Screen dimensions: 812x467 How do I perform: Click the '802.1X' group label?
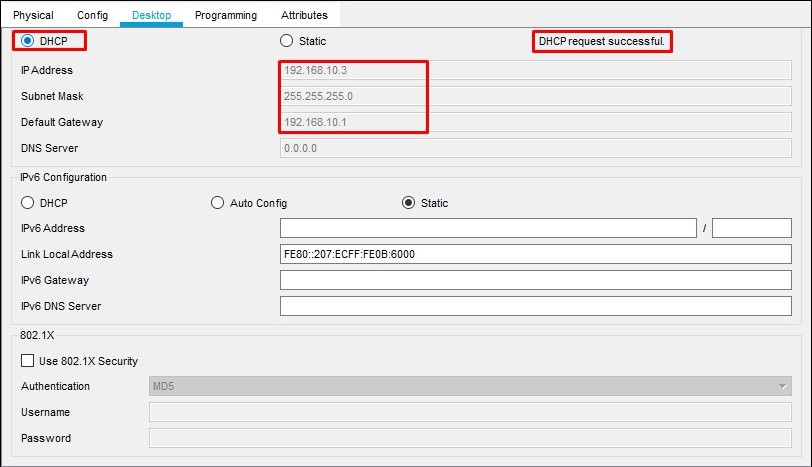[x=37, y=335]
